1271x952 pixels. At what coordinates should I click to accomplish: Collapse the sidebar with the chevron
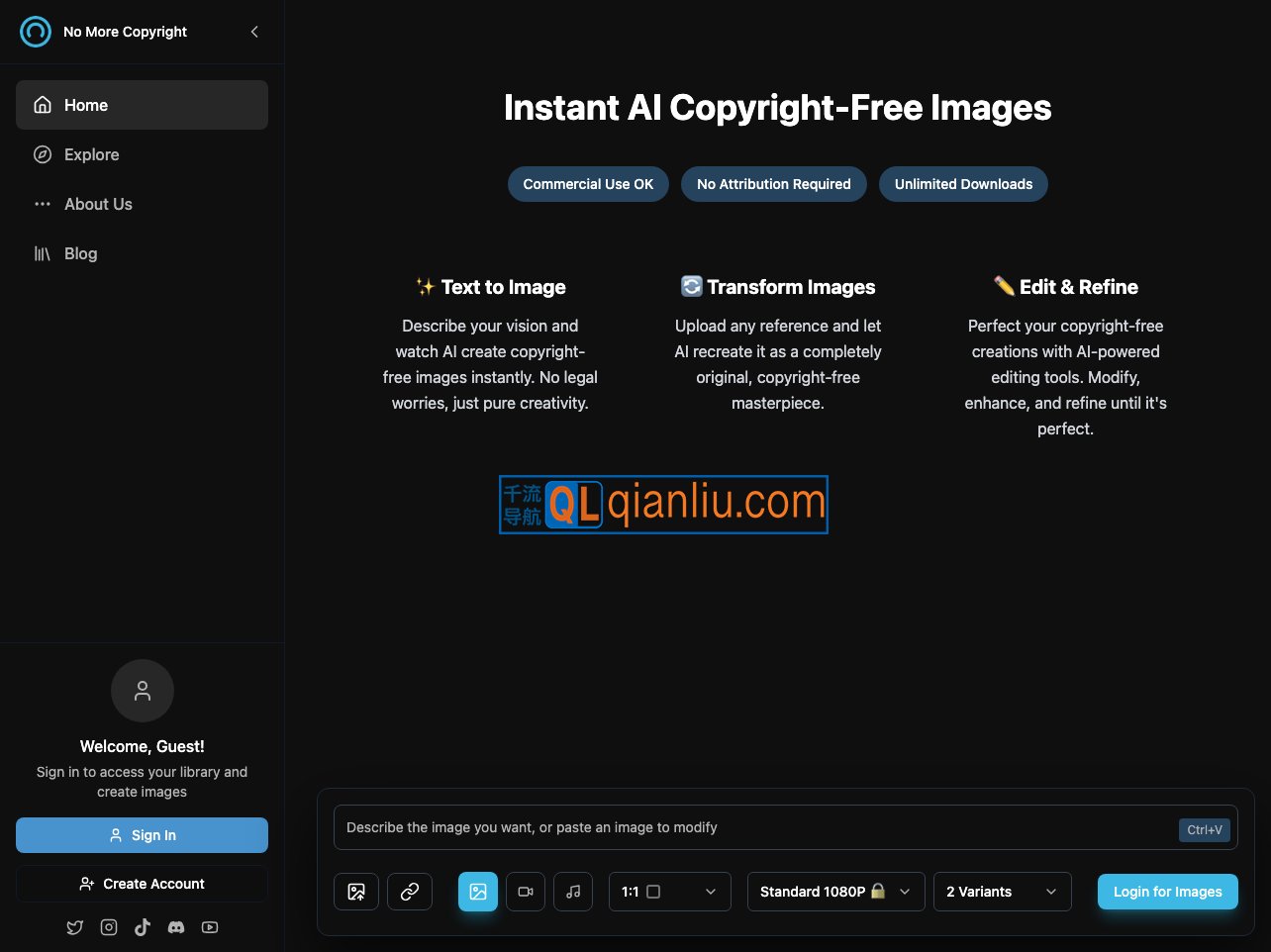(254, 32)
